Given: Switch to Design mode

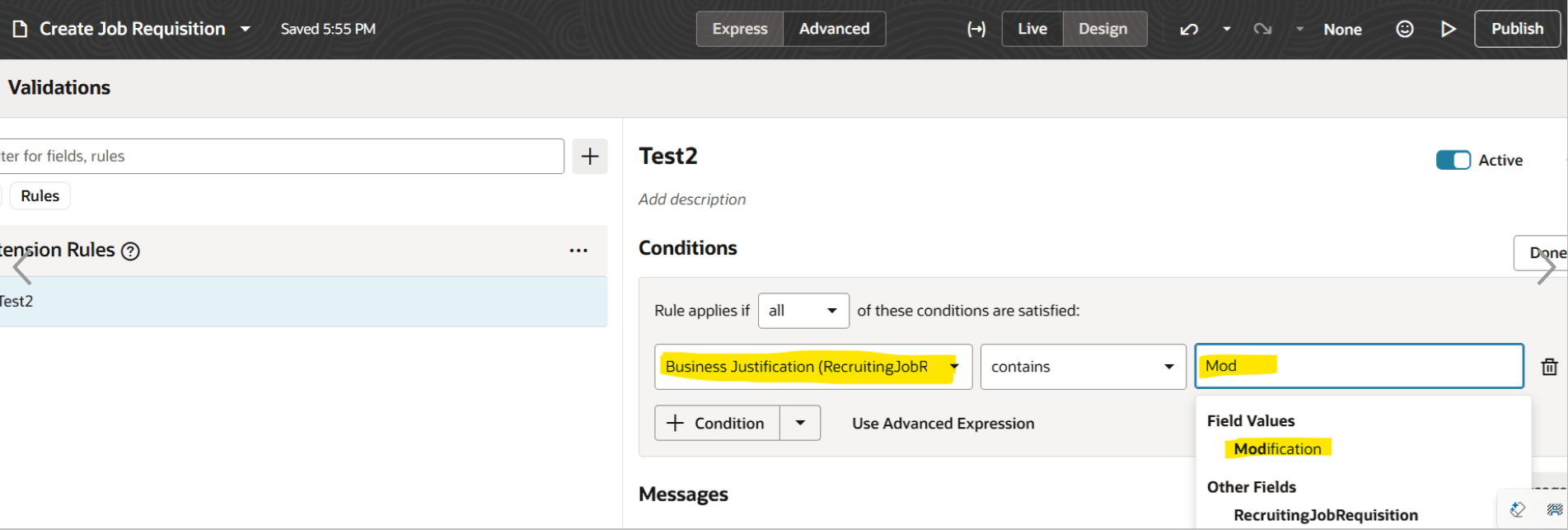Looking at the screenshot, I should 1102,29.
